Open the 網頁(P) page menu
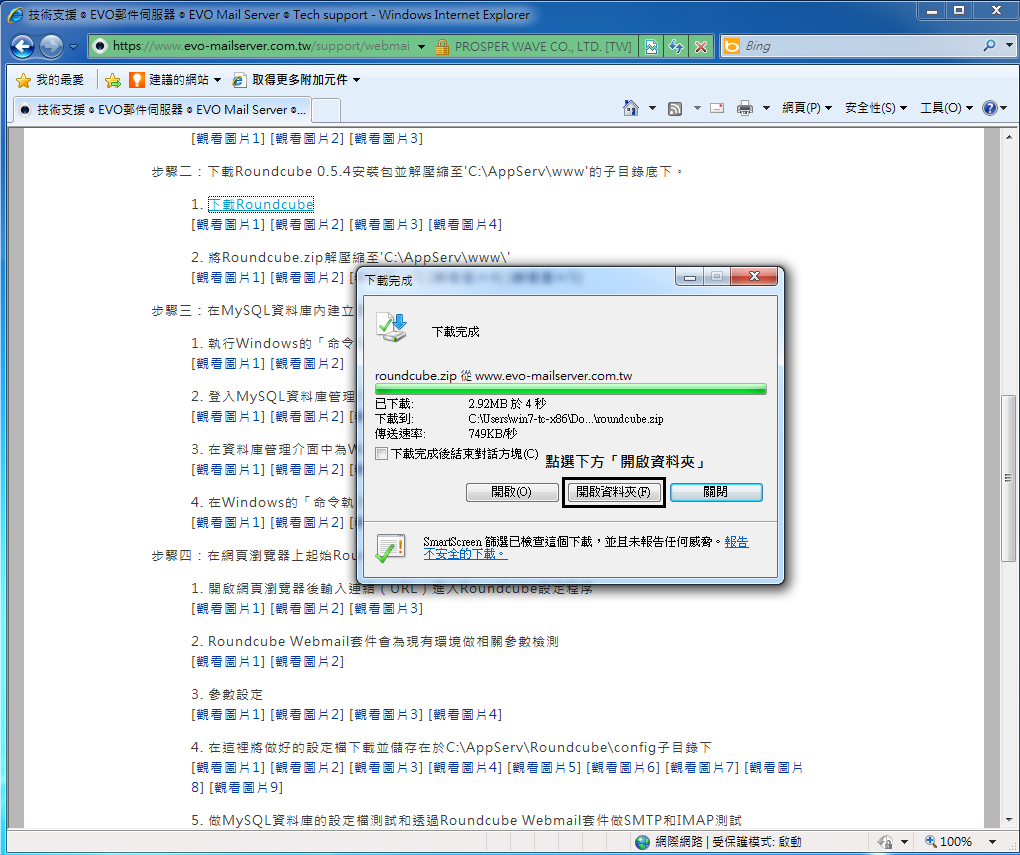Image resolution: width=1020 pixels, height=855 pixels. pyautogui.click(x=807, y=108)
